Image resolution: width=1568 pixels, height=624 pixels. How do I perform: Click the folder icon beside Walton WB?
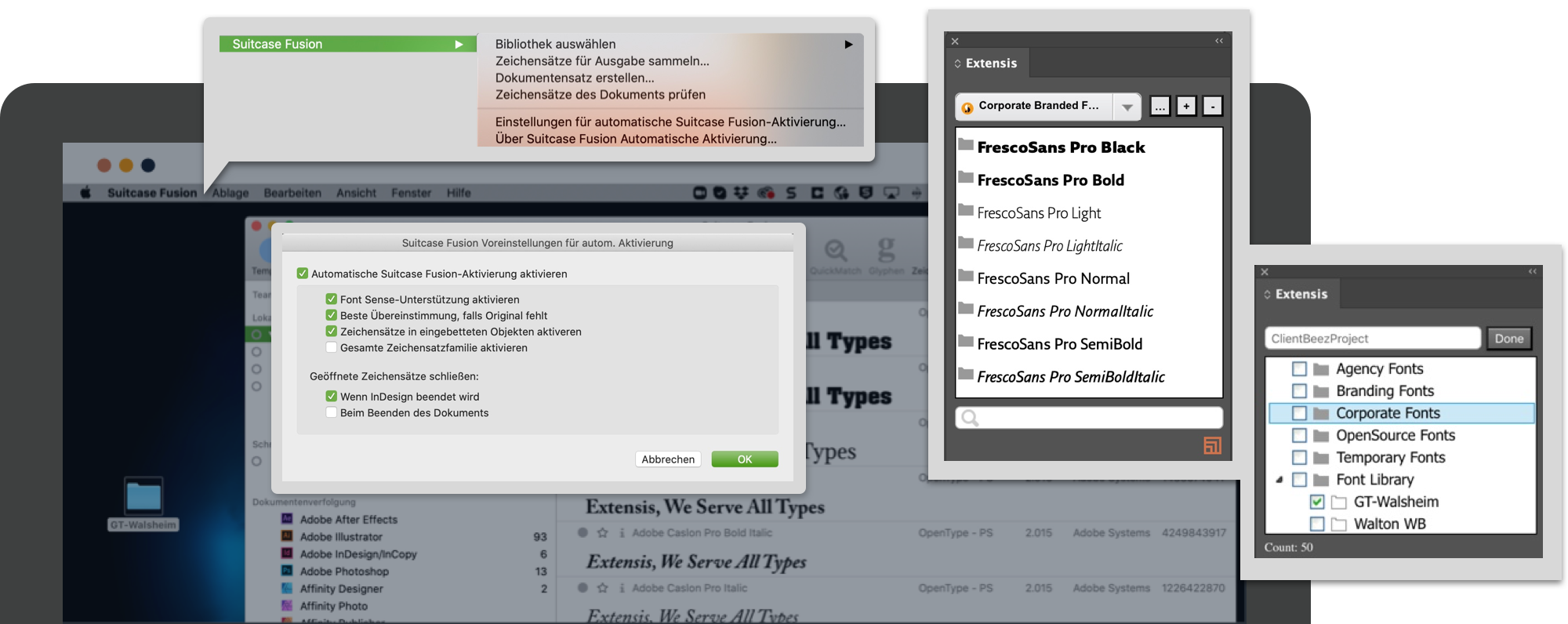pos(1339,524)
